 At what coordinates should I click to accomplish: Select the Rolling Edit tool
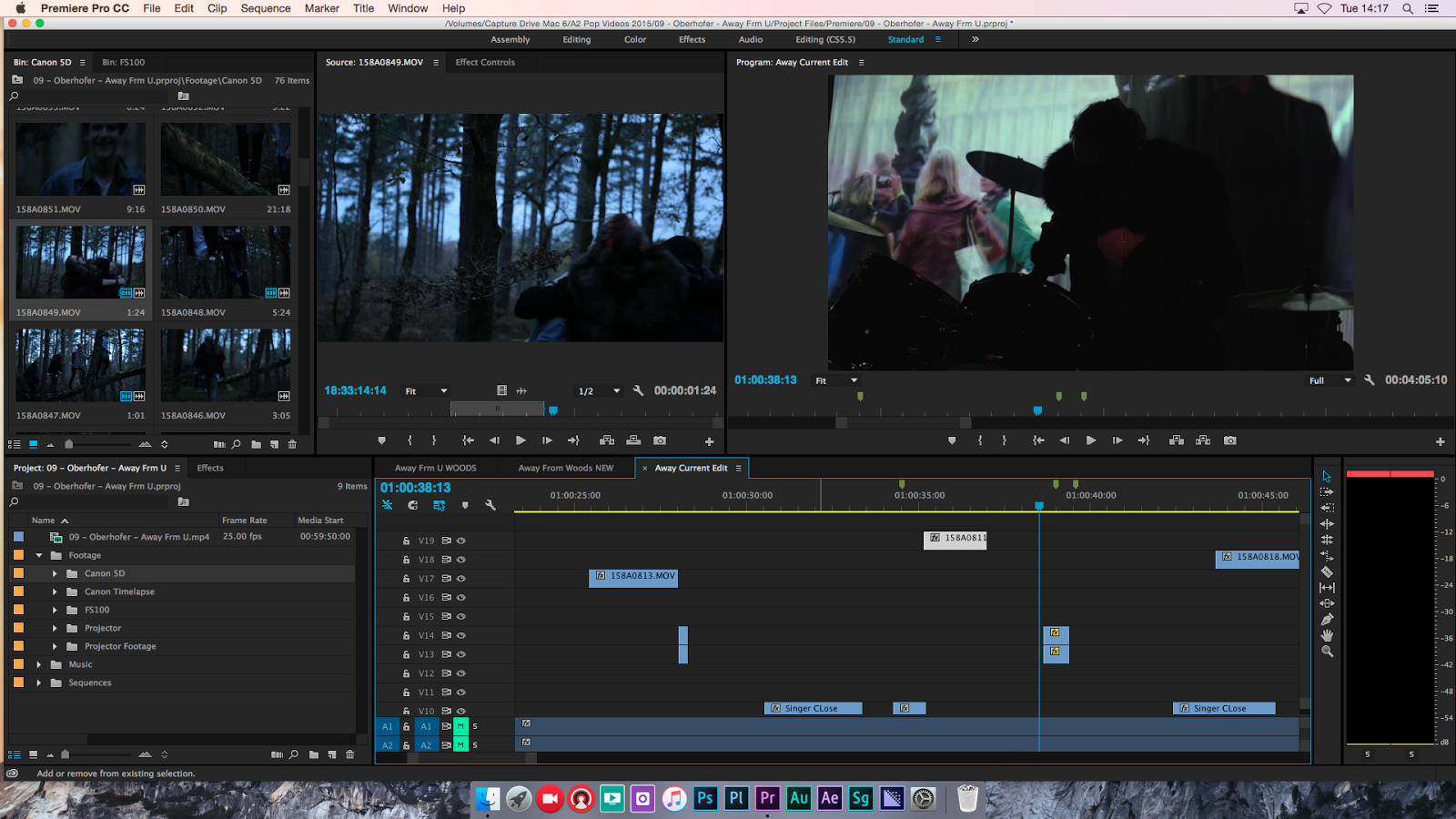pos(1327,540)
